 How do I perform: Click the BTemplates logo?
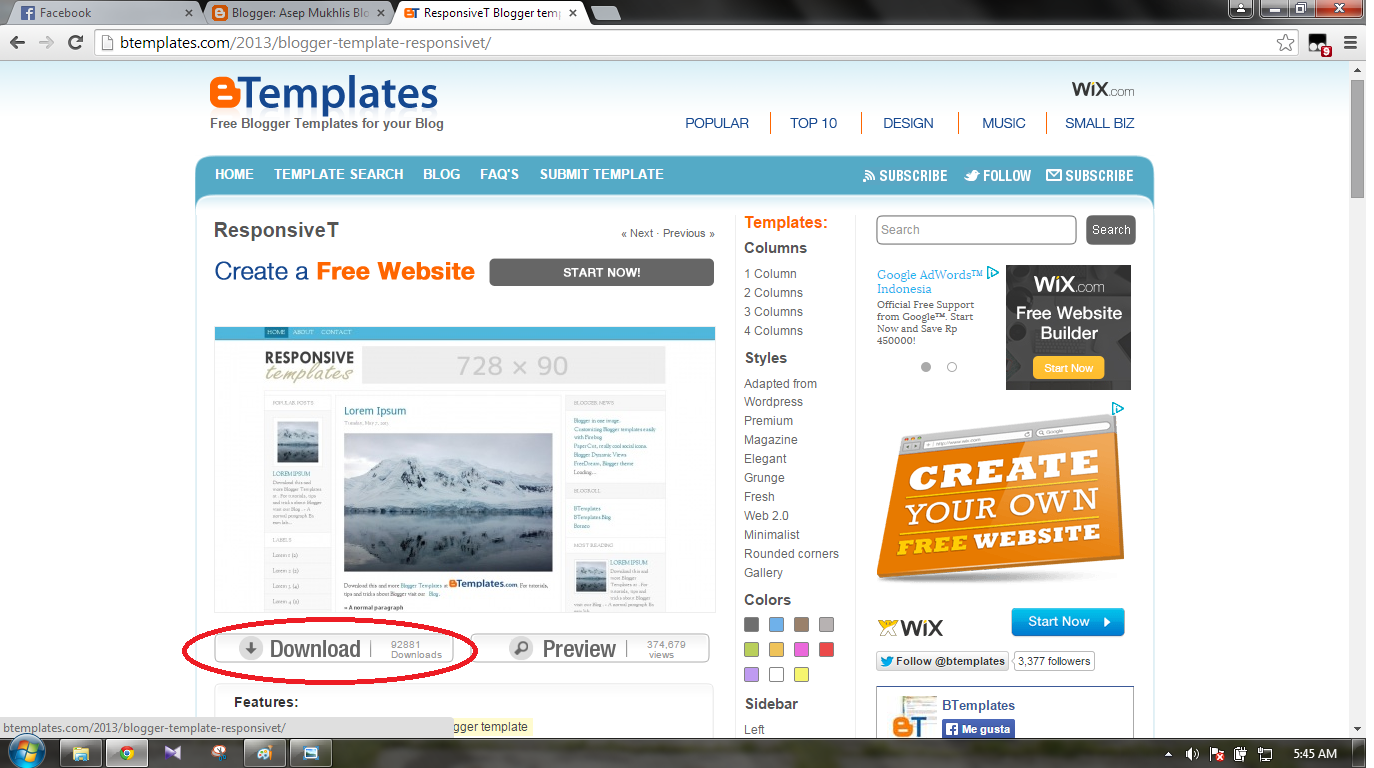[324, 95]
